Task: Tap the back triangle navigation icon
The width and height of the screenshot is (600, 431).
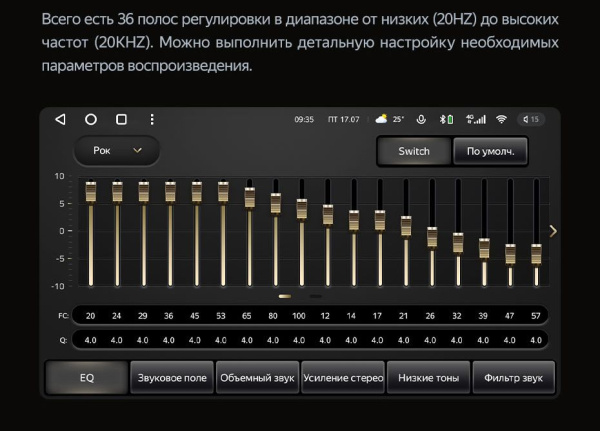Action: pos(60,119)
